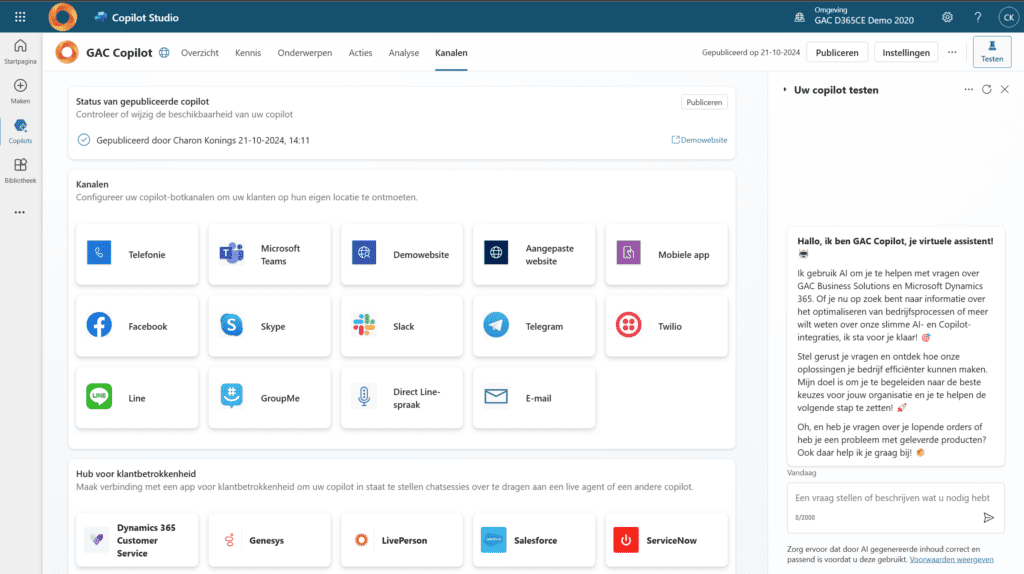The width and height of the screenshot is (1024, 574).
Task: Select the Skype channel
Action: point(270,326)
